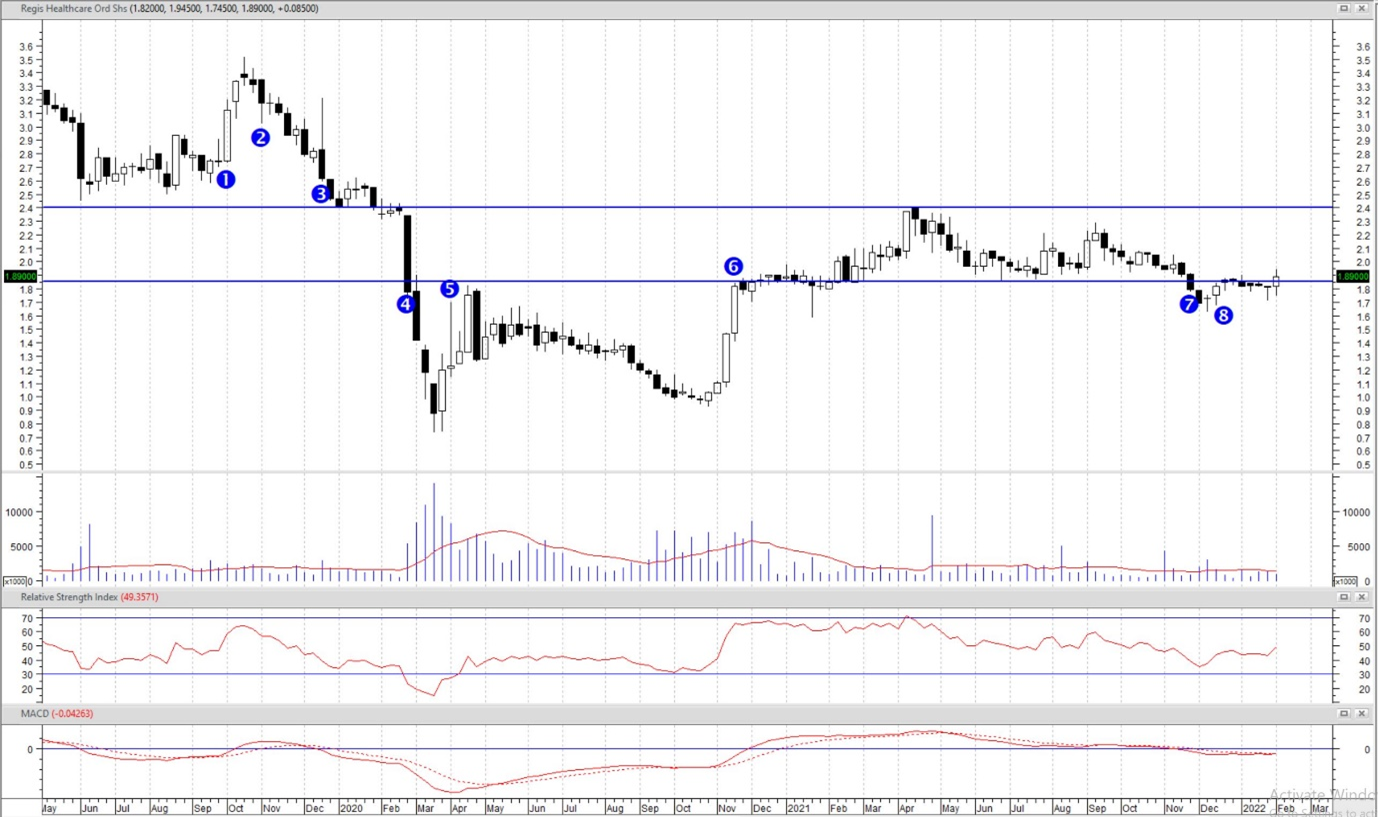The height and width of the screenshot is (817, 1378).
Task: Select the number 6 marker above the lower line
Action: coord(733,266)
